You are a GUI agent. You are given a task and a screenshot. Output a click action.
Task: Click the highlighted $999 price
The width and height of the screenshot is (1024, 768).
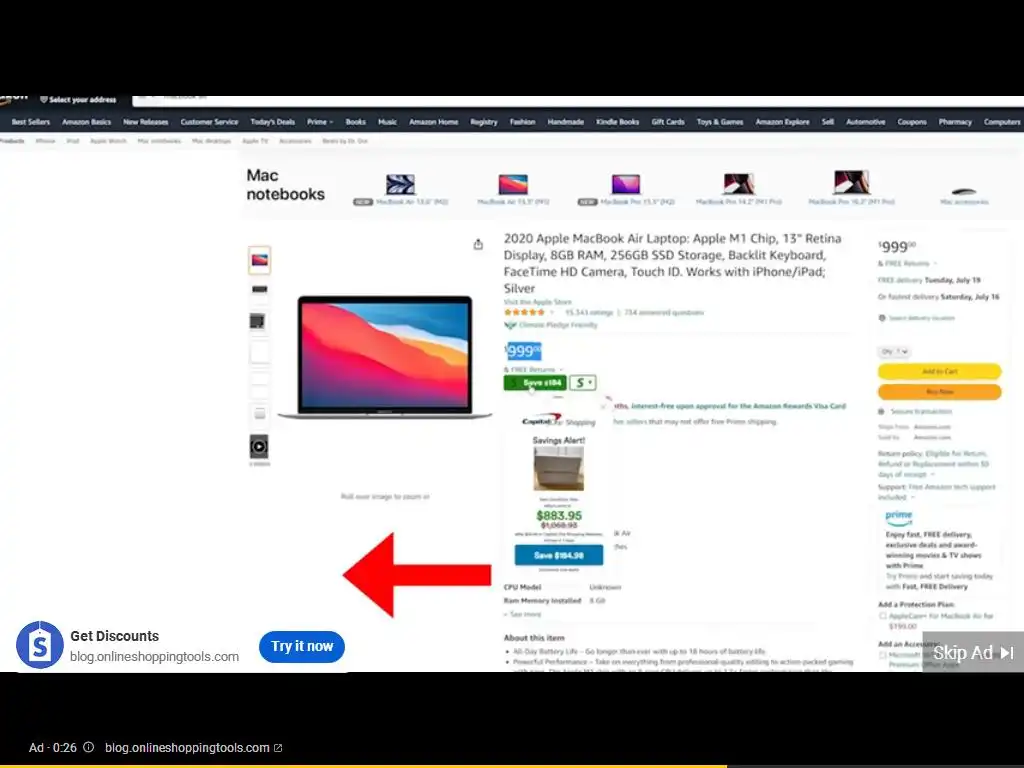[x=523, y=351]
